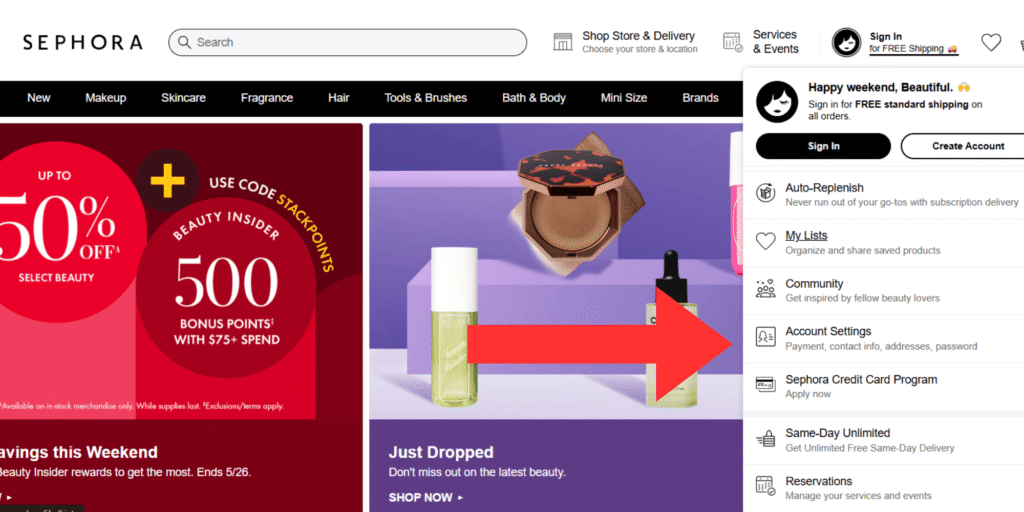Click the Same-Day Unlimited delivery icon

(765, 438)
